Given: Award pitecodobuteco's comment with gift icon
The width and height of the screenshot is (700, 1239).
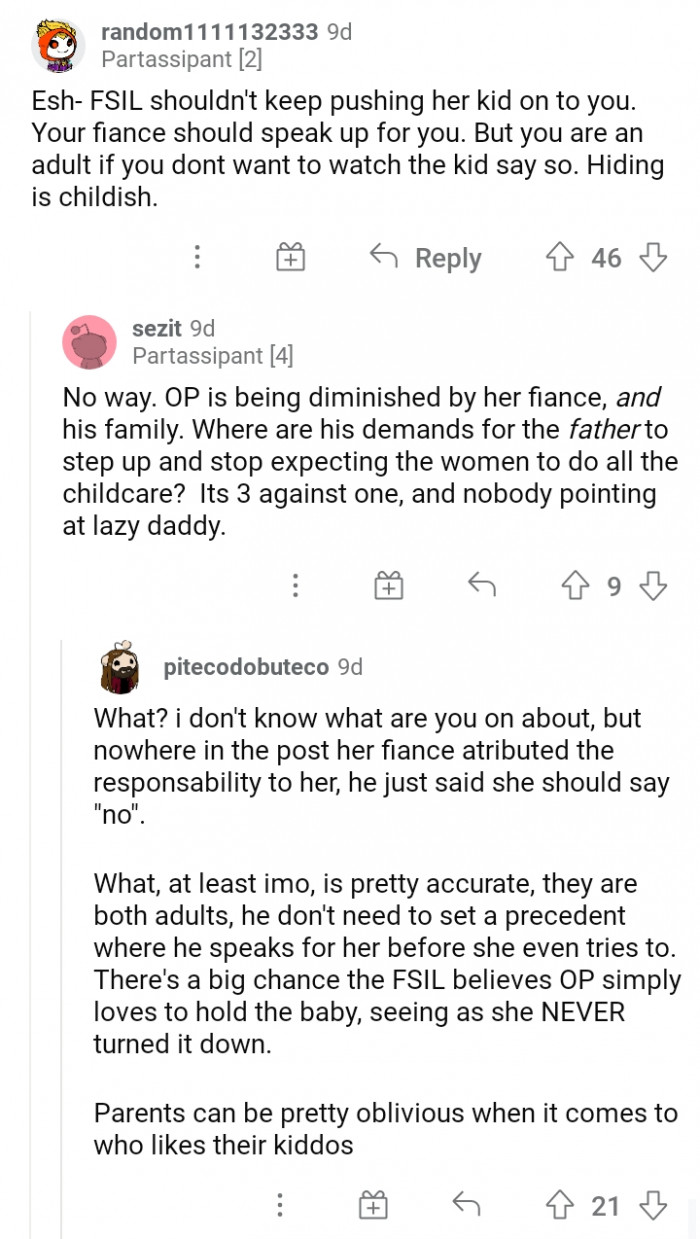Looking at the screenshot, I should pyautogui.click(x=373, y=1206).
